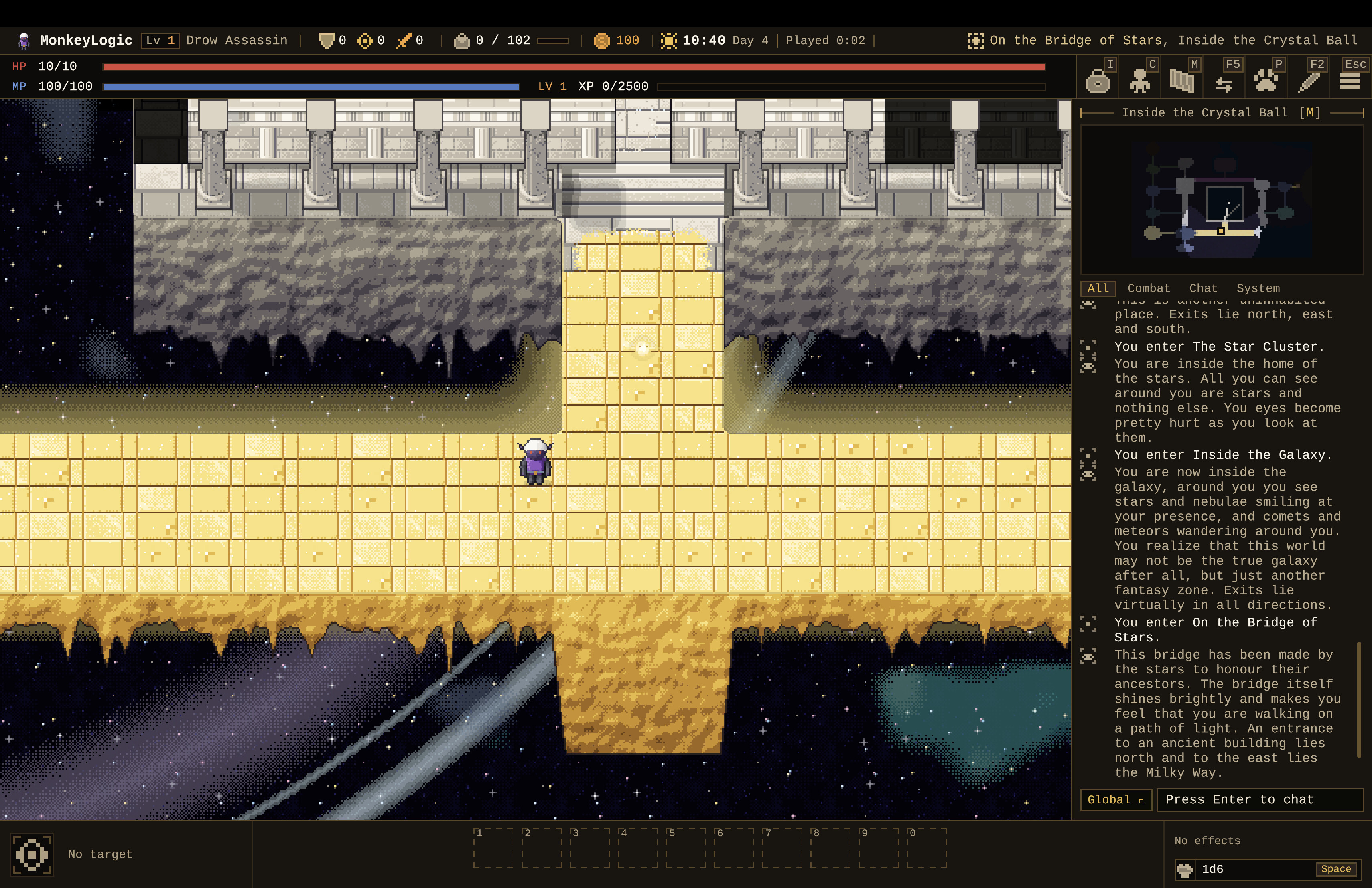Select hotbar slot 9
Screen dimensions: 1372x888
(879, 848)
